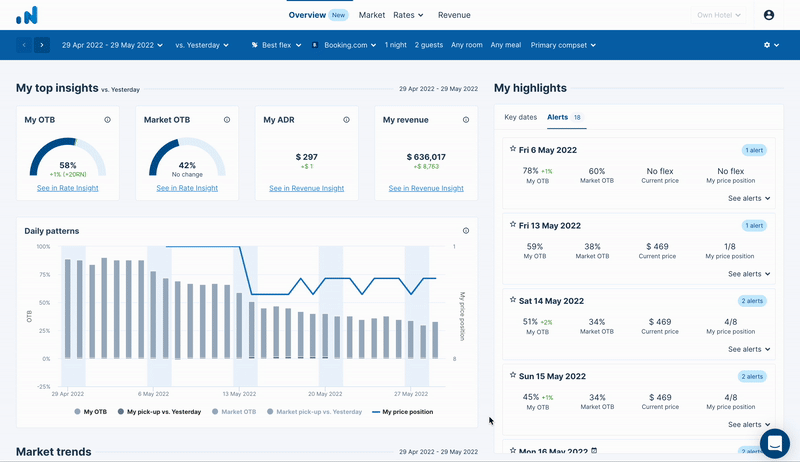Click the app logo in header
Screen dimensions: 800x462
point(27,15)
